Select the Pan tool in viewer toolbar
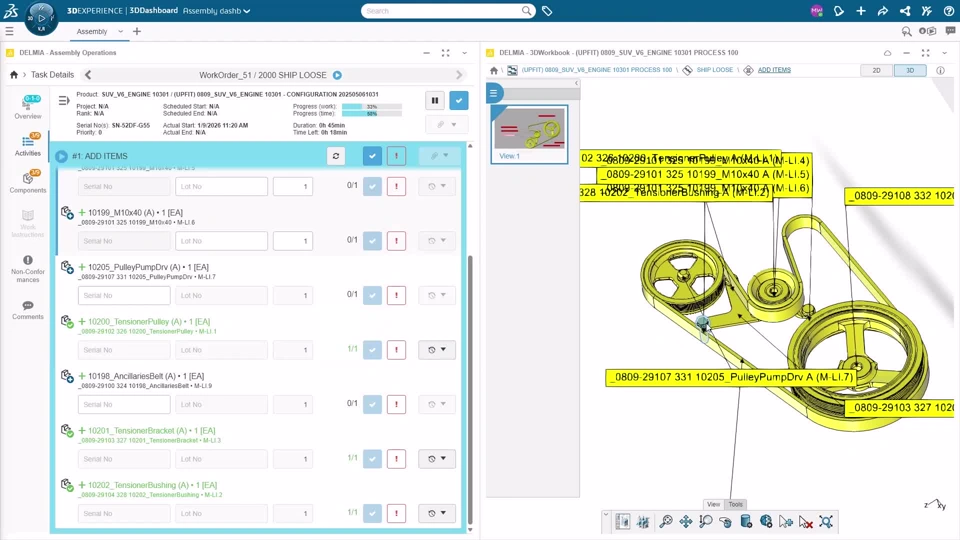 point(686,522)
